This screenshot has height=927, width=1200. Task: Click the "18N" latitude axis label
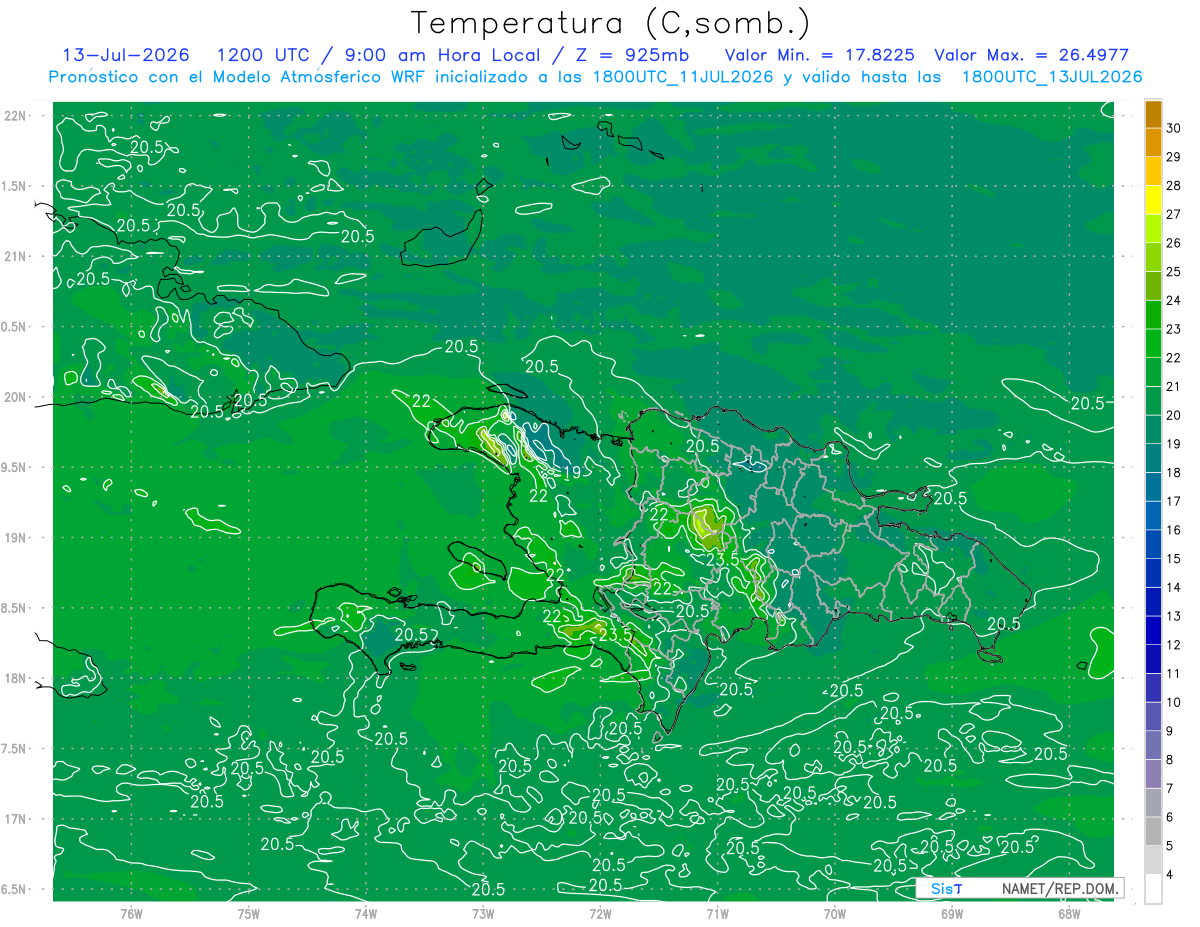tap(15, 679)
